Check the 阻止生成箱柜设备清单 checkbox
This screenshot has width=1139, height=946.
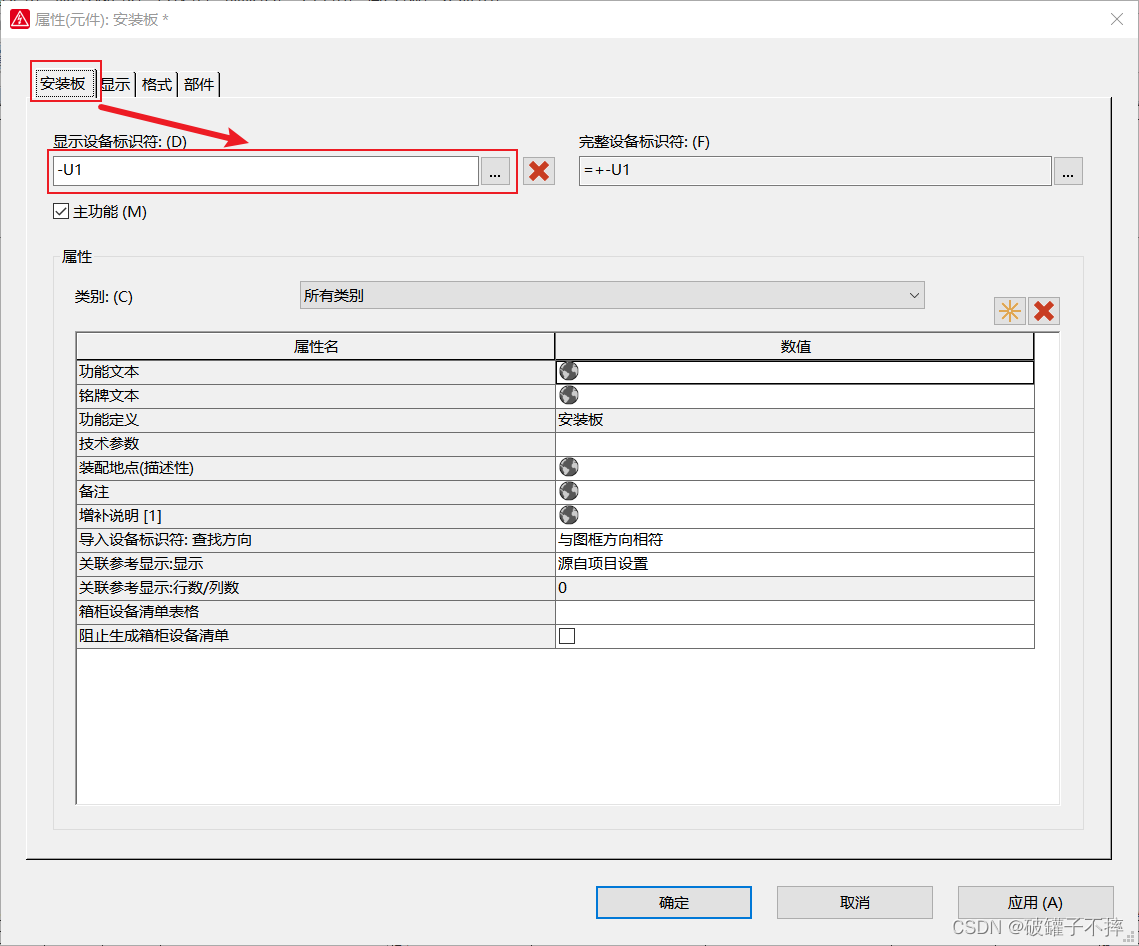coord(567,636)
